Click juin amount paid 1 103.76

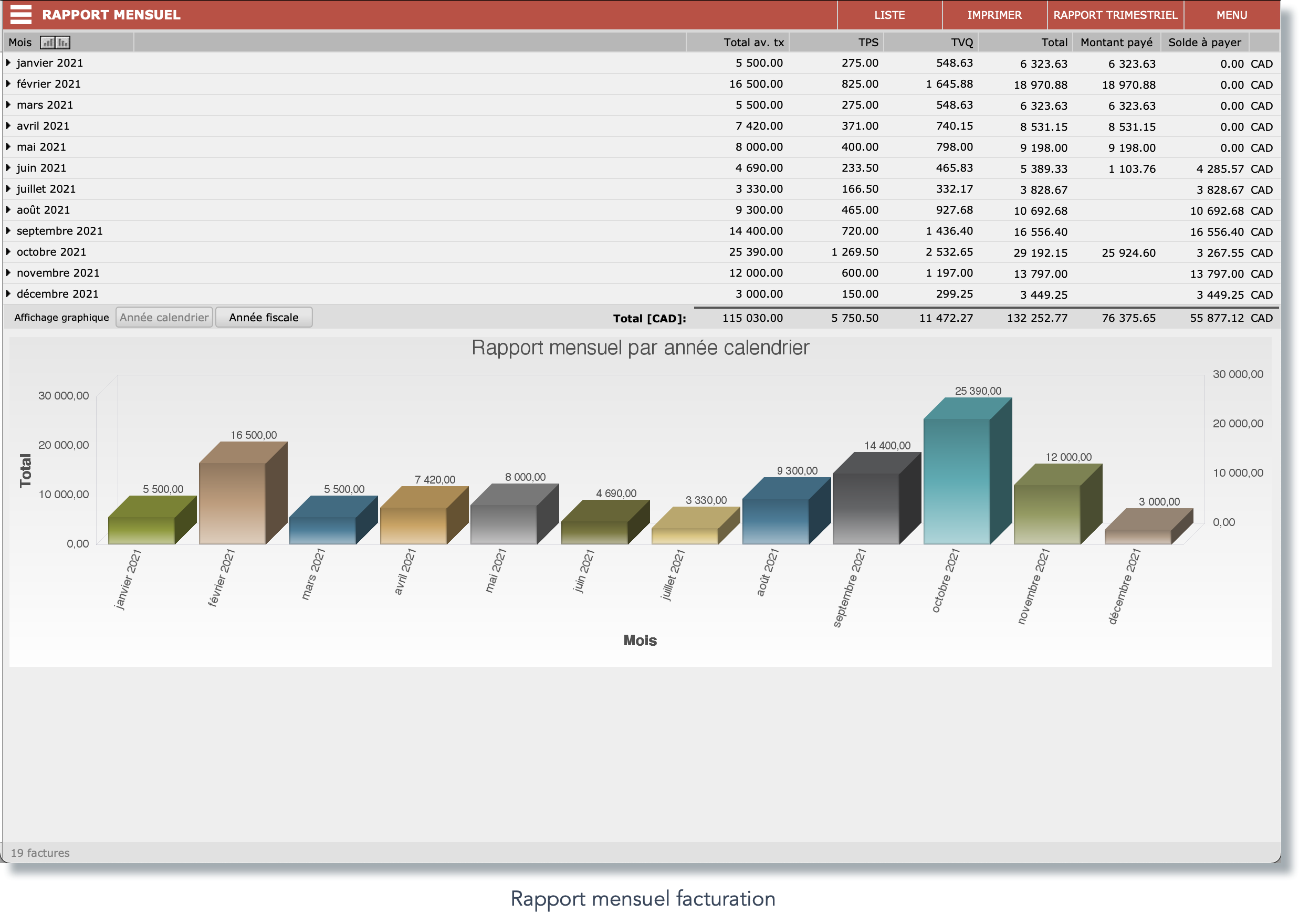click(x=1131, y=169)
